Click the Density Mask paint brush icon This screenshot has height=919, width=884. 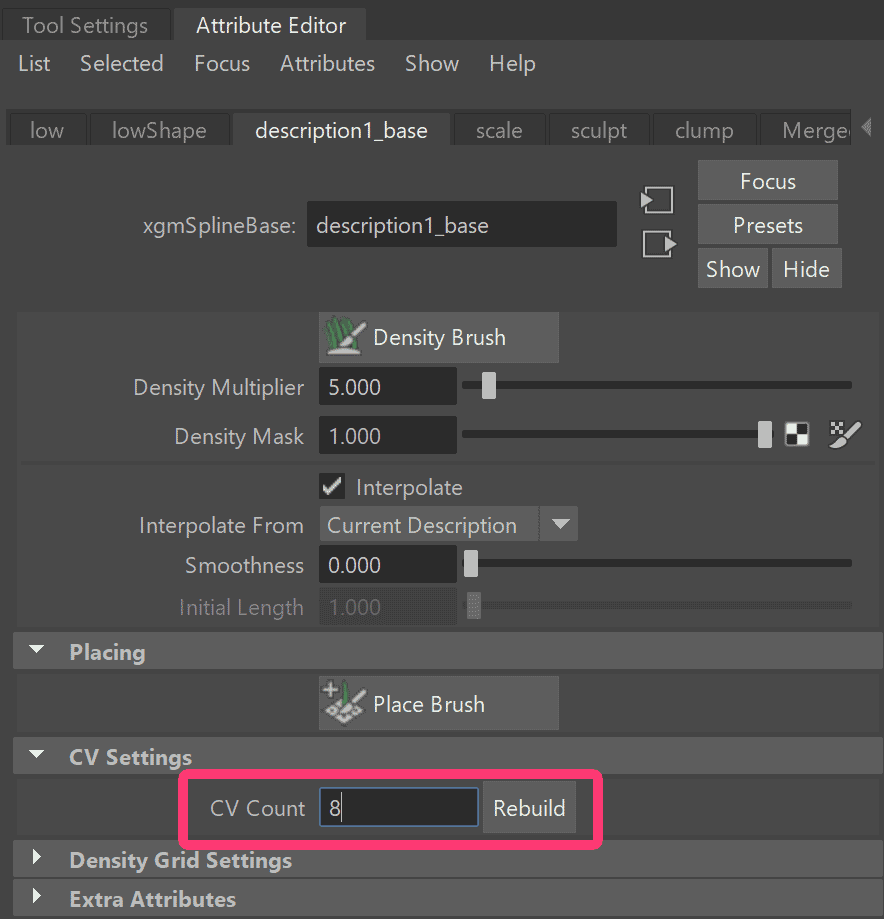coord(845,435)
